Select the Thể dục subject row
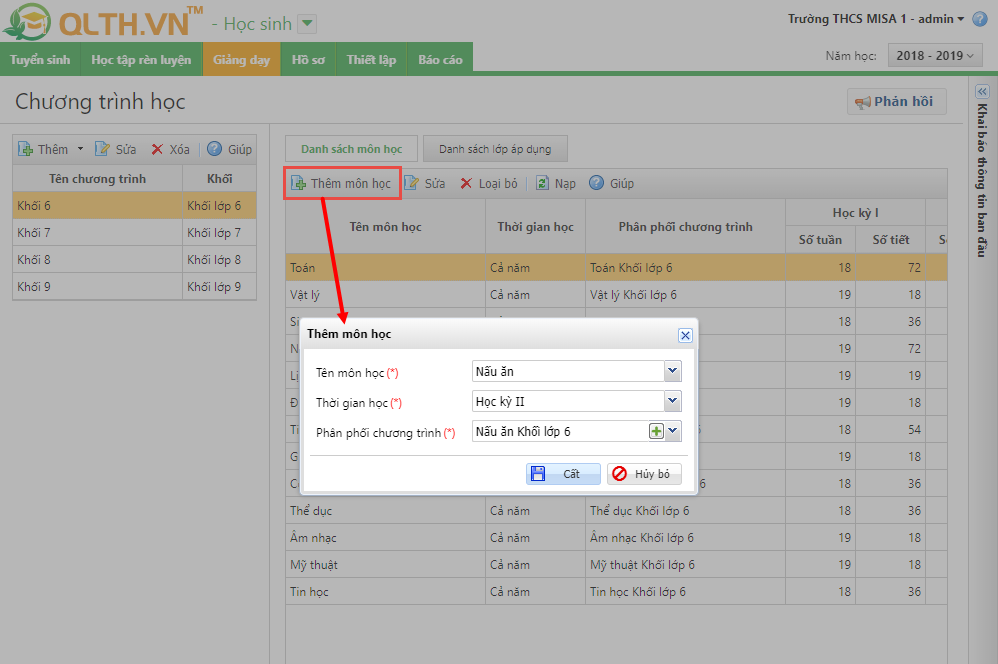 click(616, 511)
